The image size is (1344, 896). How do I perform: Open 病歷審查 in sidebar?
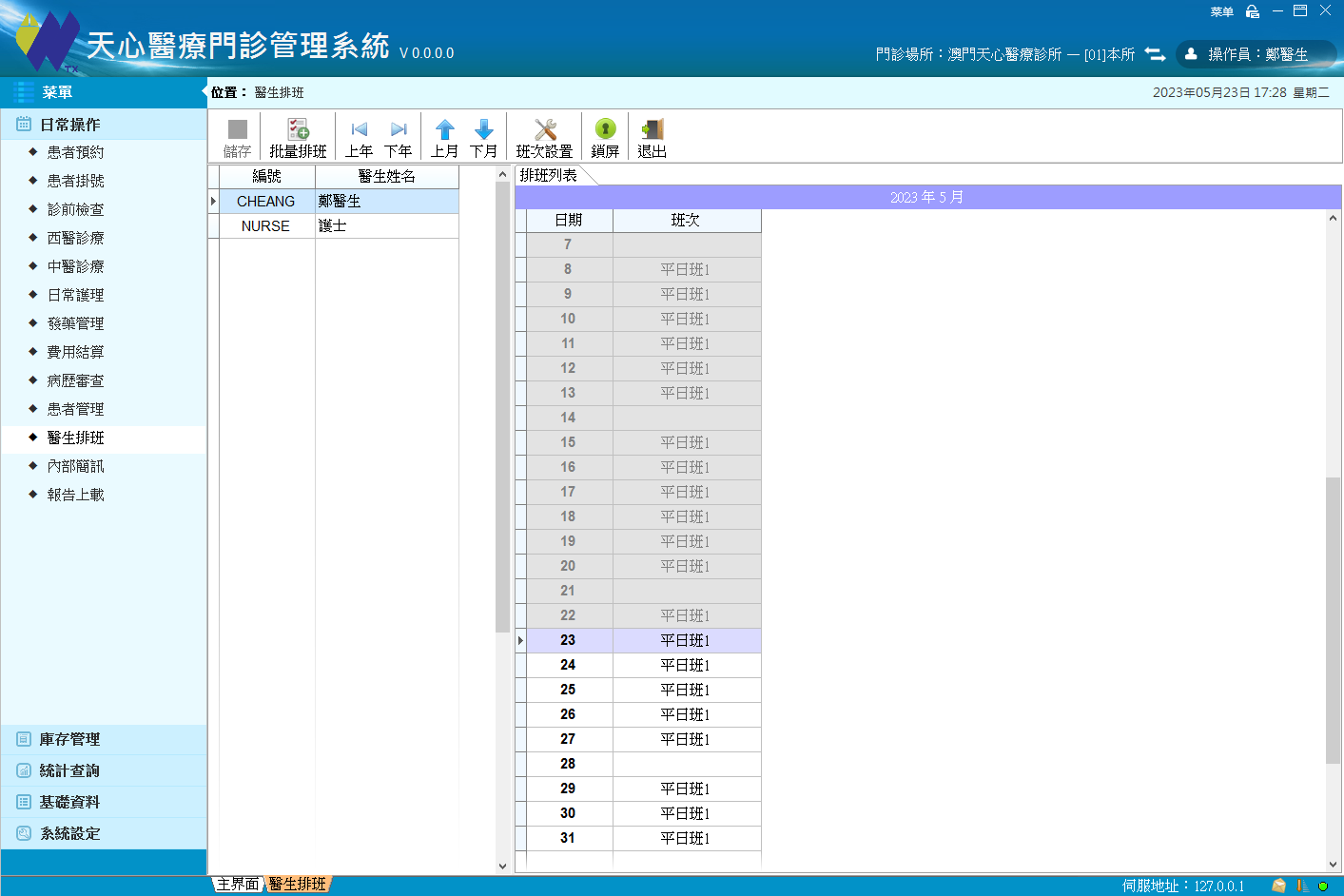(x=76, y=380)
